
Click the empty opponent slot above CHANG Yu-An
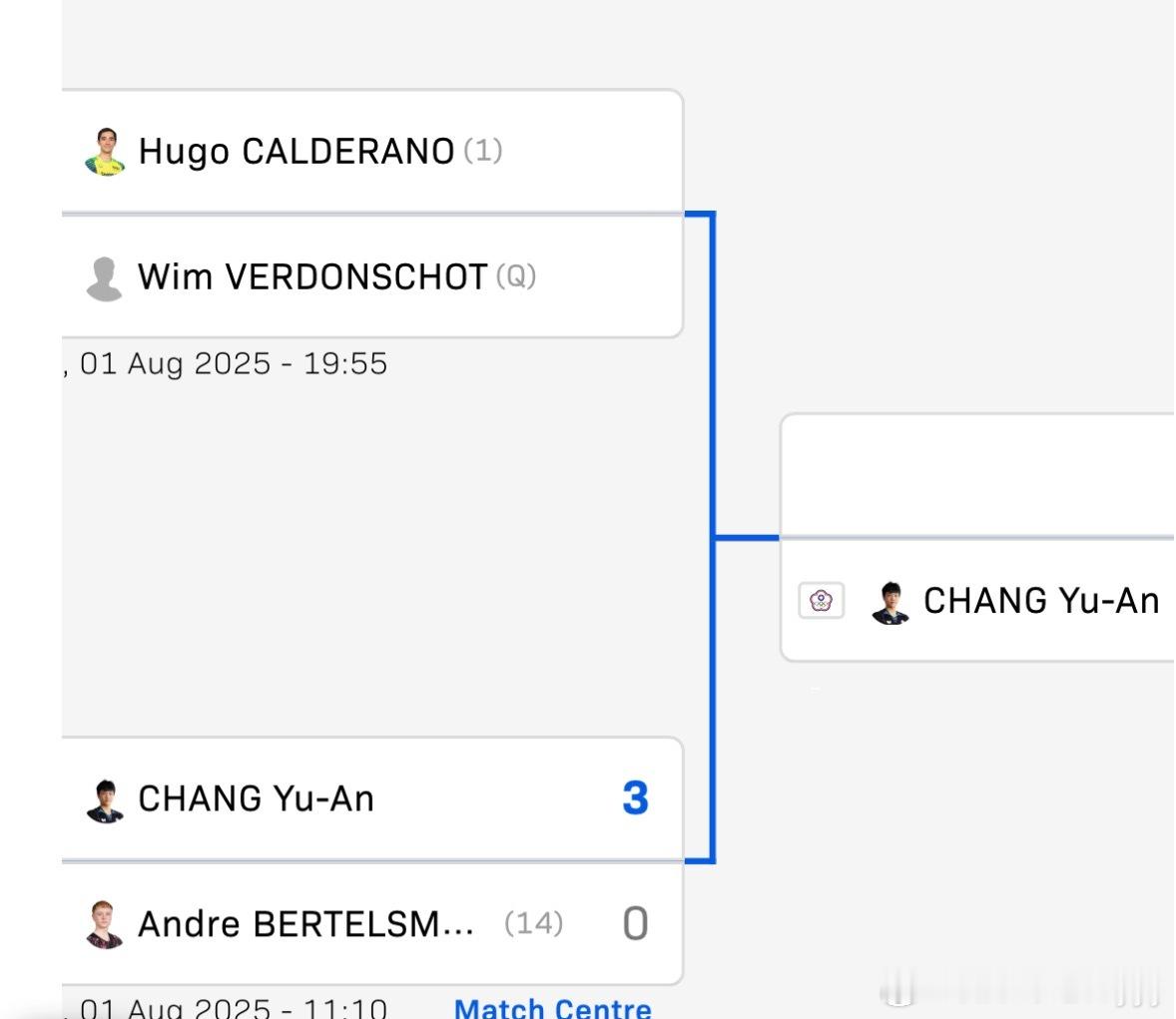tap(978, 476)
